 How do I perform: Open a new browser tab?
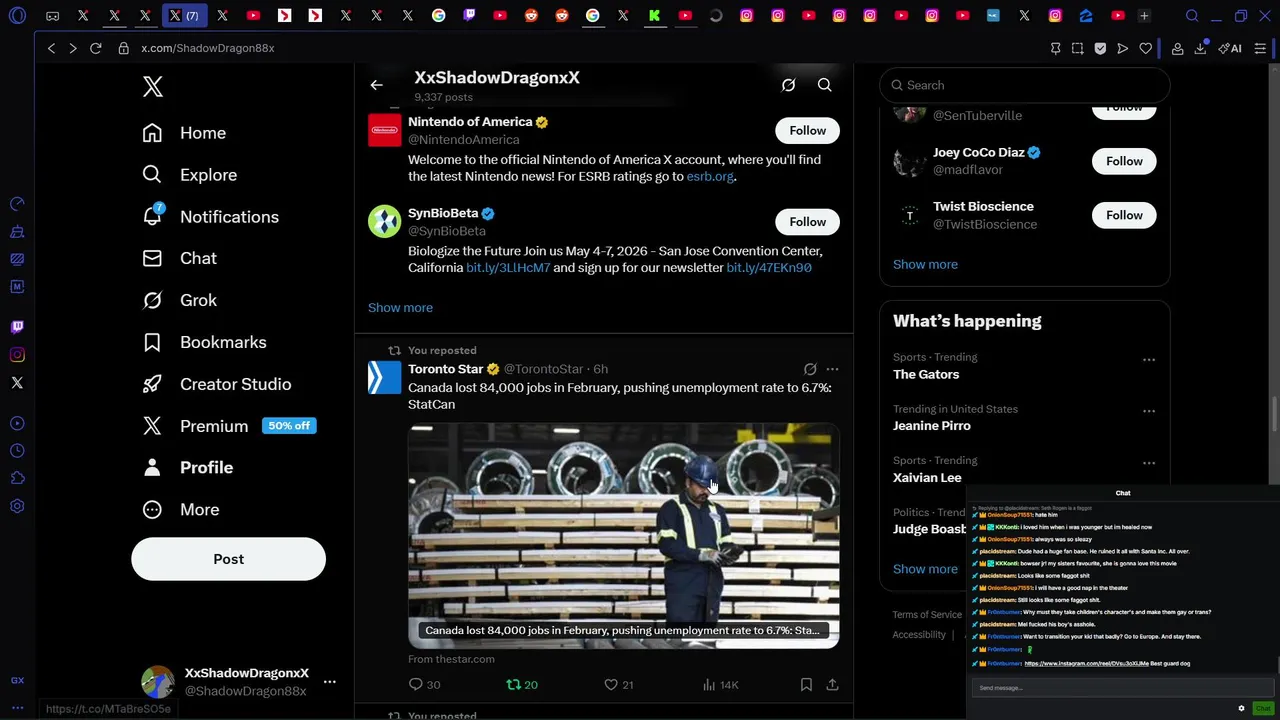pos(1144,16)
